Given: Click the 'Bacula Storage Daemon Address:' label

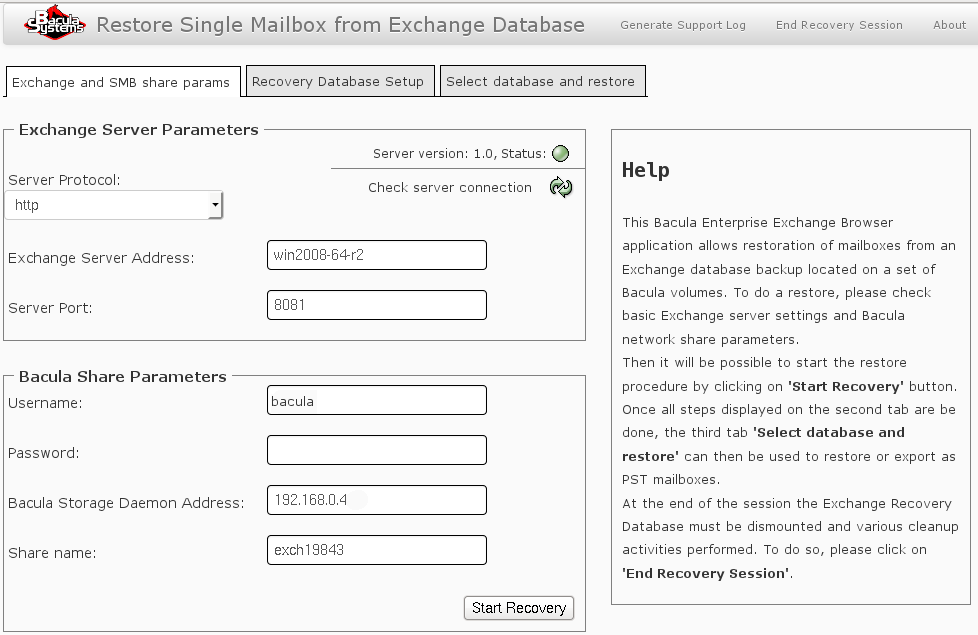Looking at the screenshot, I should pos(126,503).
